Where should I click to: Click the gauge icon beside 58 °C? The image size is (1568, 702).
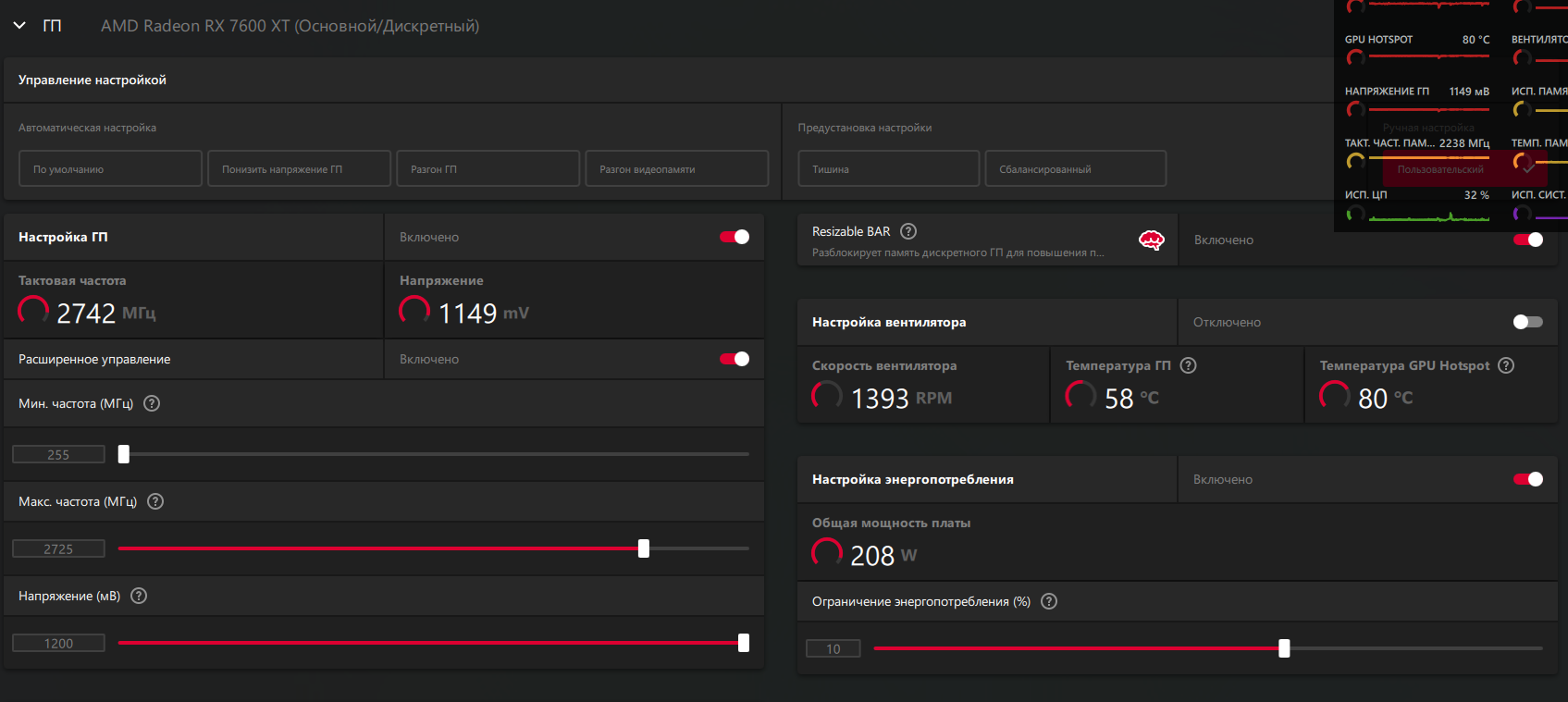1080,395
